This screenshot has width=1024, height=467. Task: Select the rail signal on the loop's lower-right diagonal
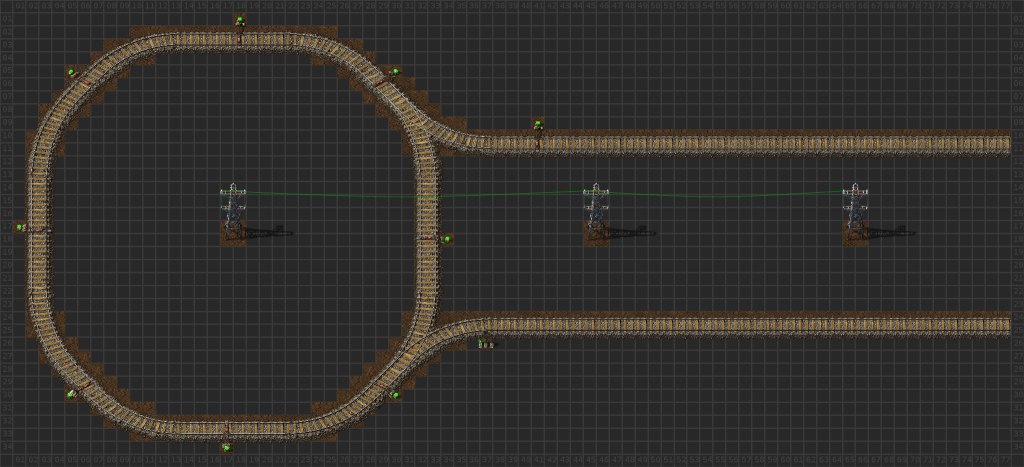point(396,395)
